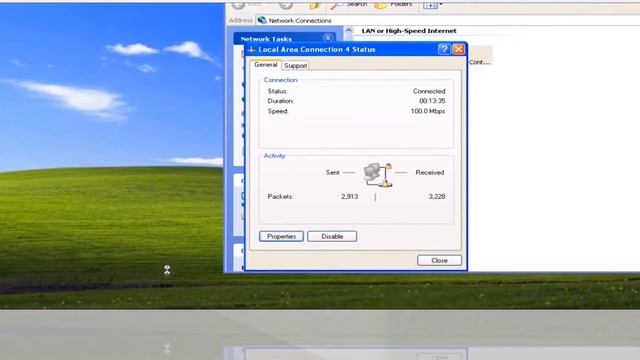Click the Search toolbar icon

pos(349,4)
